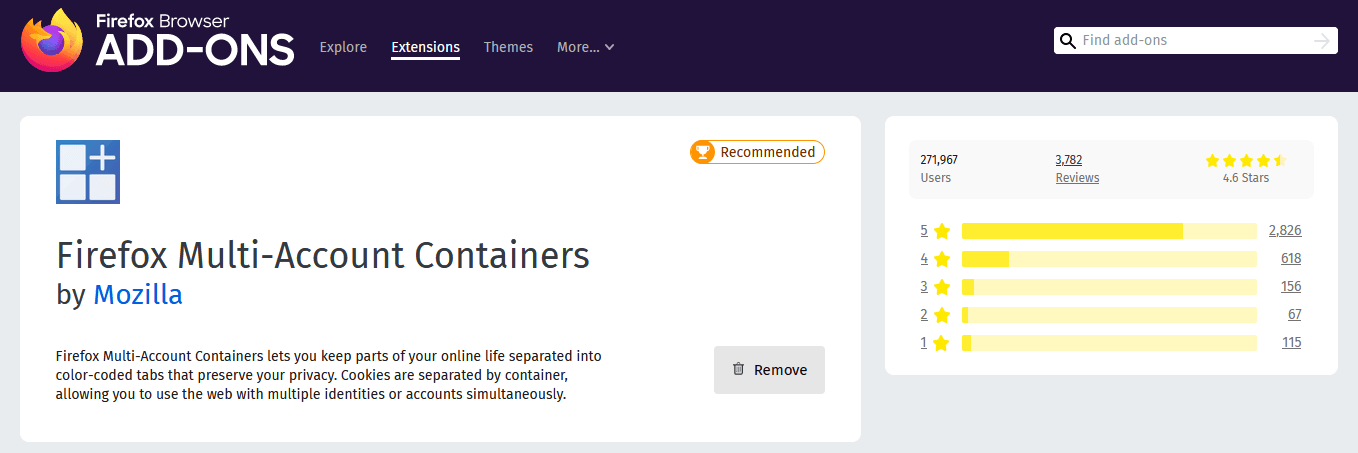Open the Mozilla author link
The image size is (1358, 453).
click(x=138, y=295)
